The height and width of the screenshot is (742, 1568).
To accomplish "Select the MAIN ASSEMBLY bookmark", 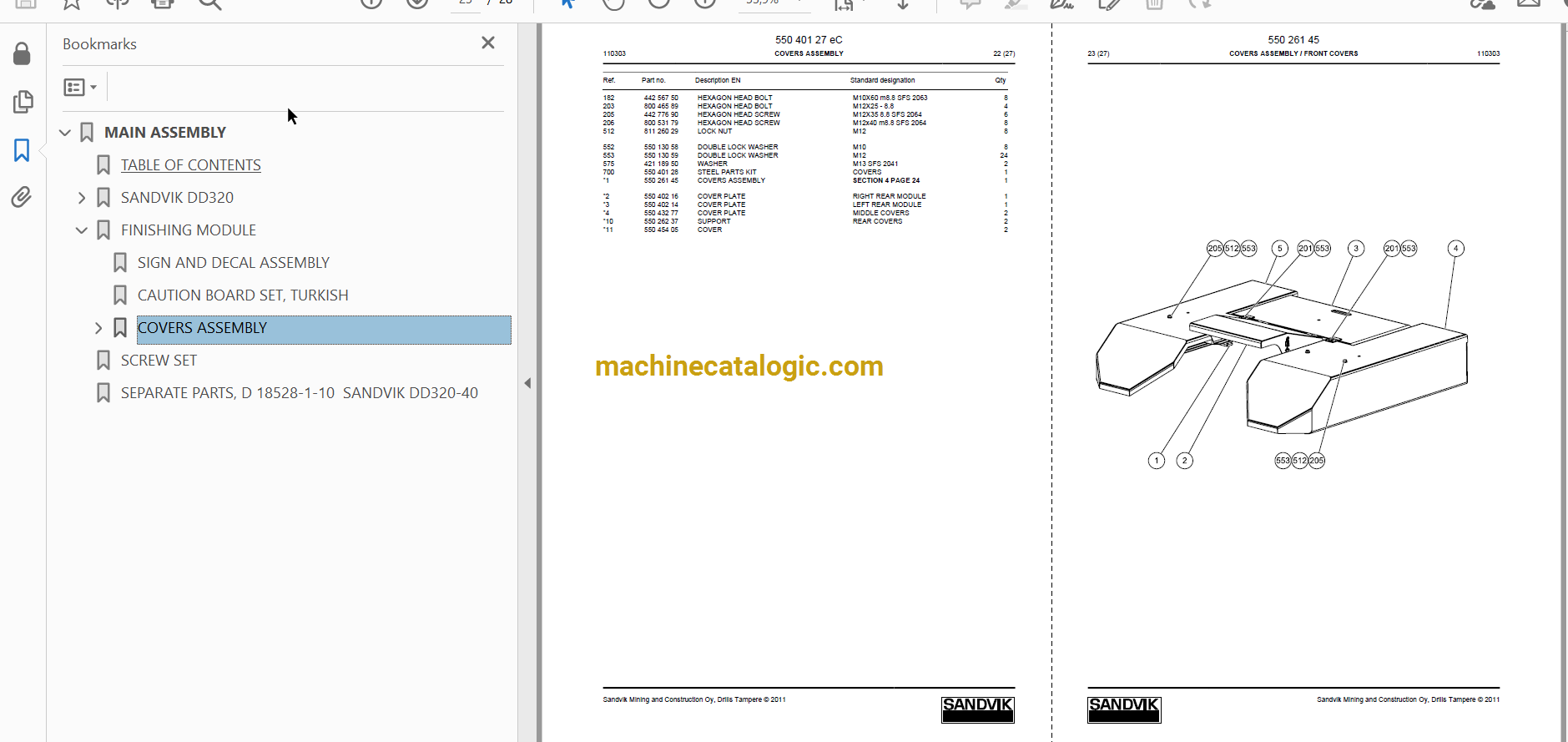I will click(165, 133).
